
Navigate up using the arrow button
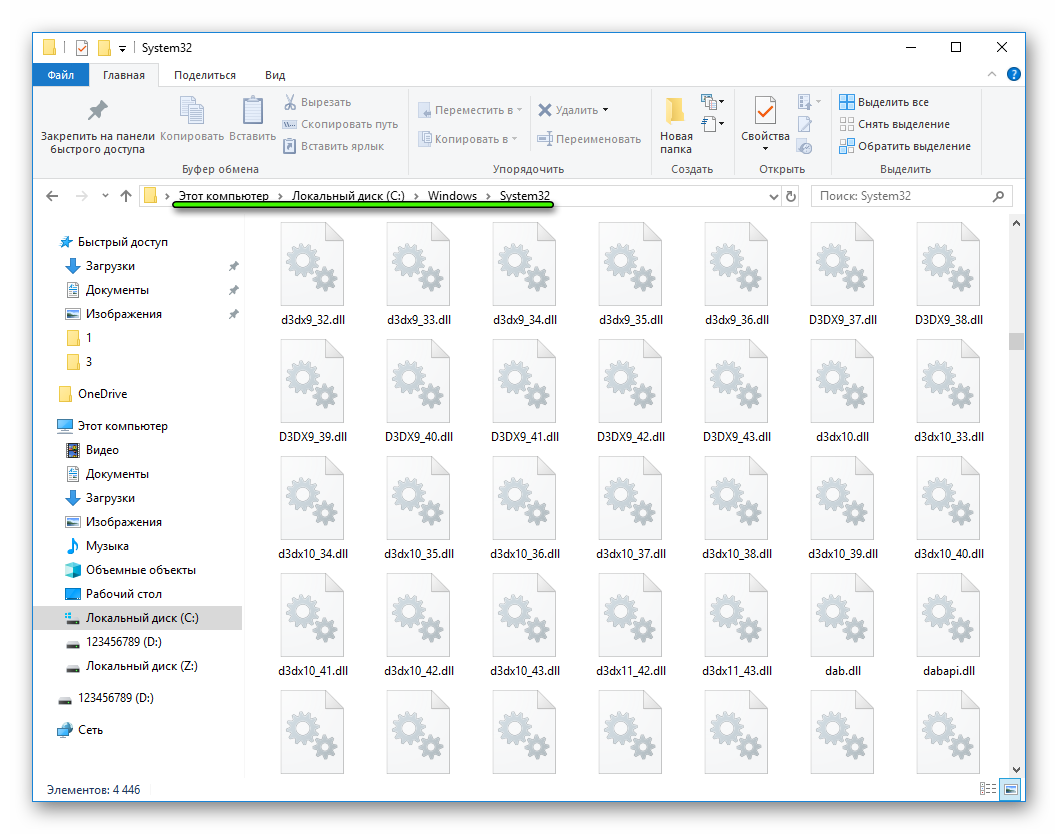coord(125,196)
